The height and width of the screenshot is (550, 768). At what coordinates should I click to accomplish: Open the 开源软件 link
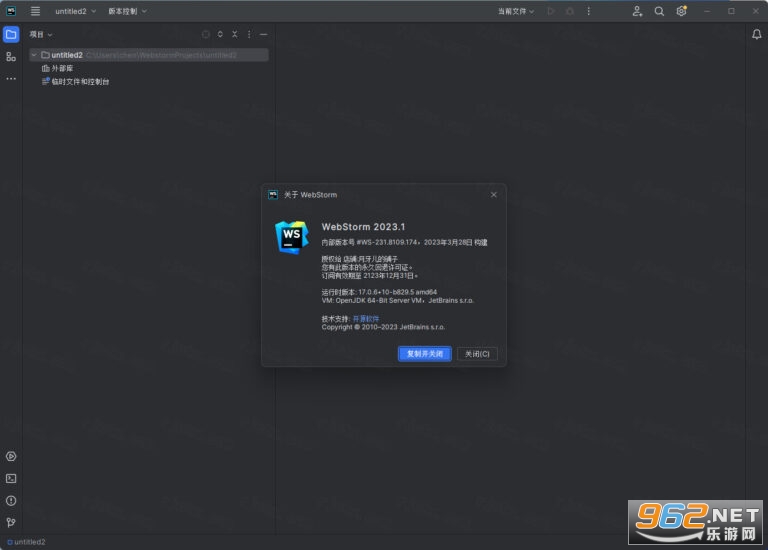[x=366, y=318]
